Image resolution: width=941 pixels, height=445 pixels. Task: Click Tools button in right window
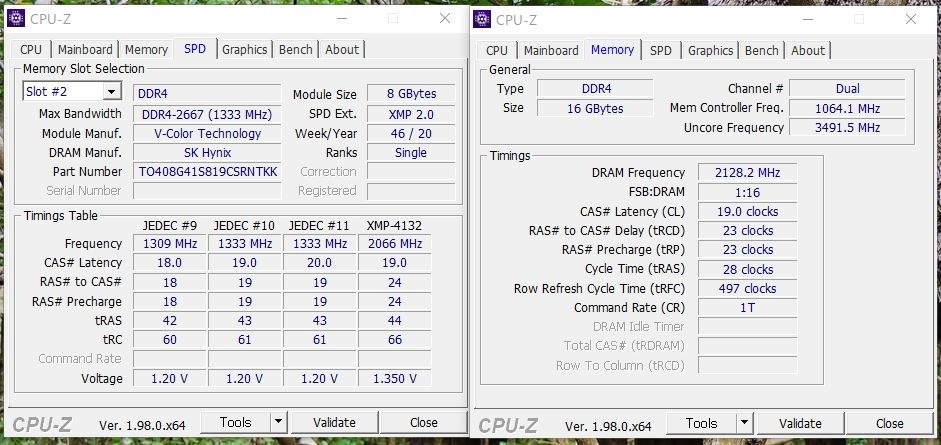702,423
